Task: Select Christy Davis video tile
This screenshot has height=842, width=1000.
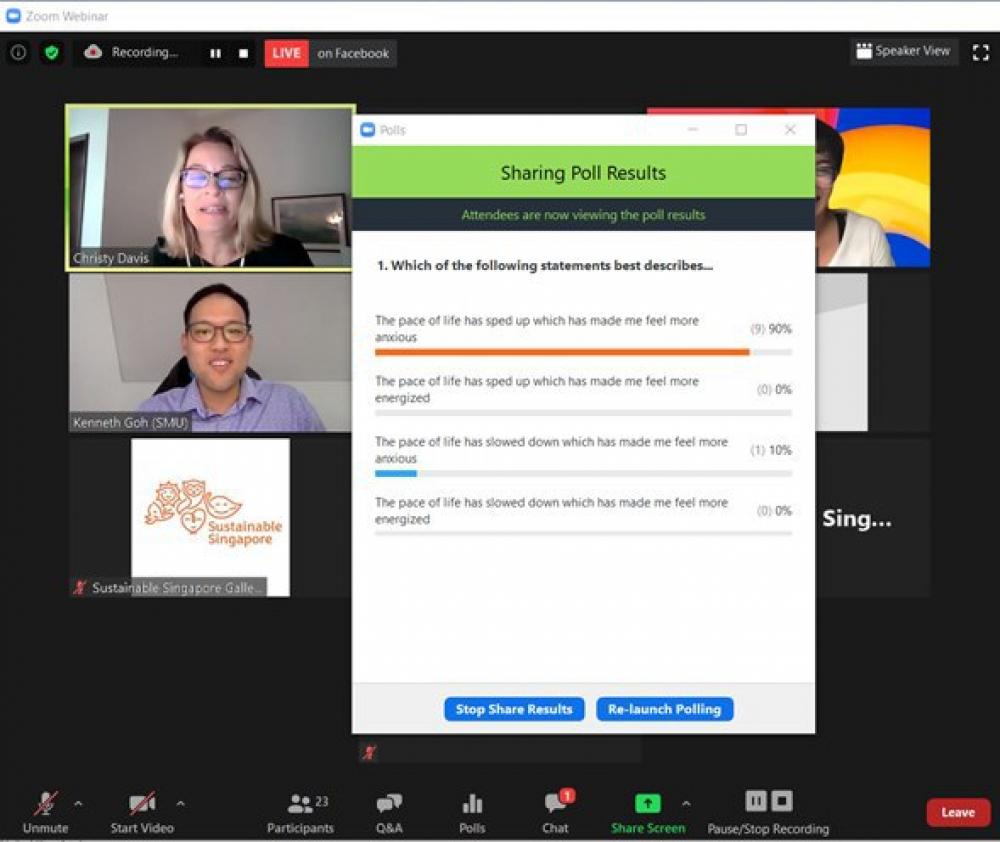Action: pyautogui.click(x=210, y=188)
